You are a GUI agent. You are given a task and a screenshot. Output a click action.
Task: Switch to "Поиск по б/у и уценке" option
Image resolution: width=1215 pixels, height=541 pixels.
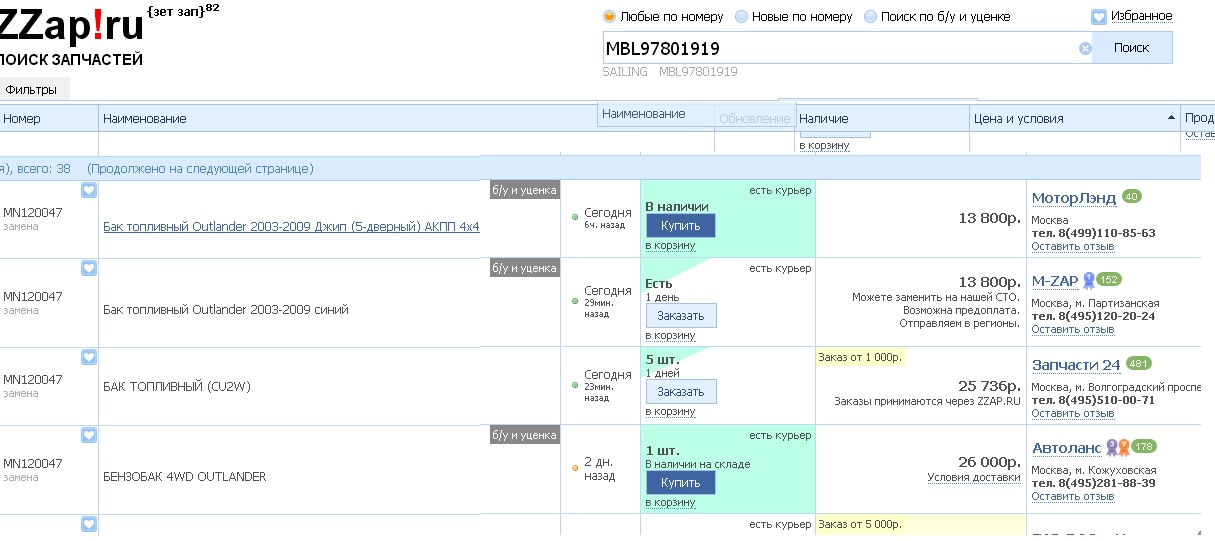click(x=870, y=17)
